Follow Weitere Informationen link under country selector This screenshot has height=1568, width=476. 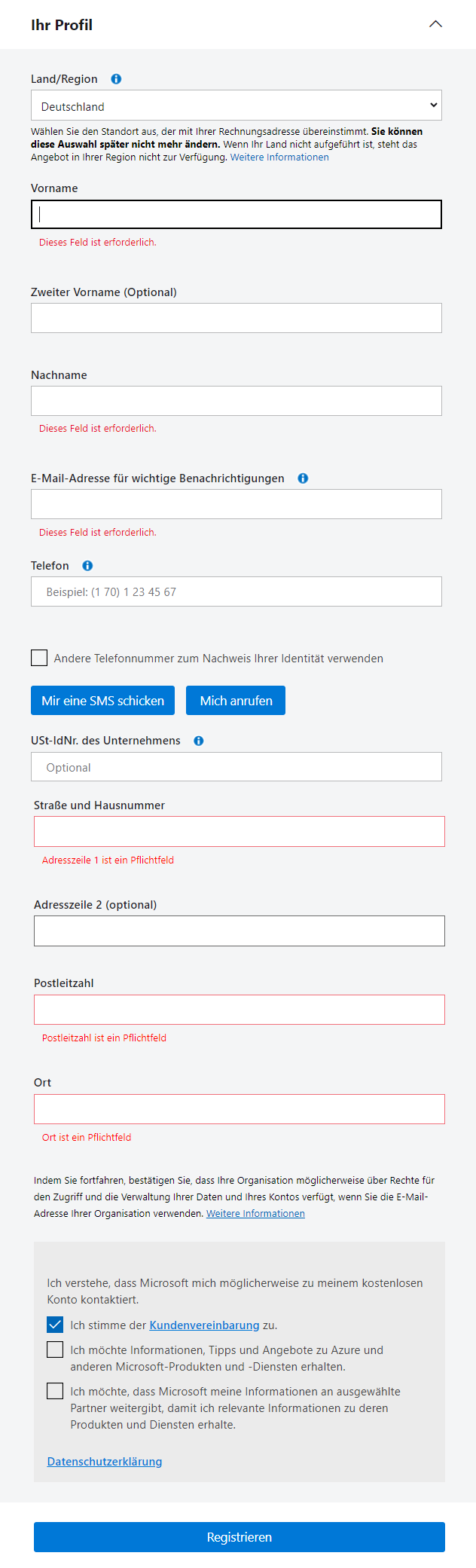click(279, 157)
